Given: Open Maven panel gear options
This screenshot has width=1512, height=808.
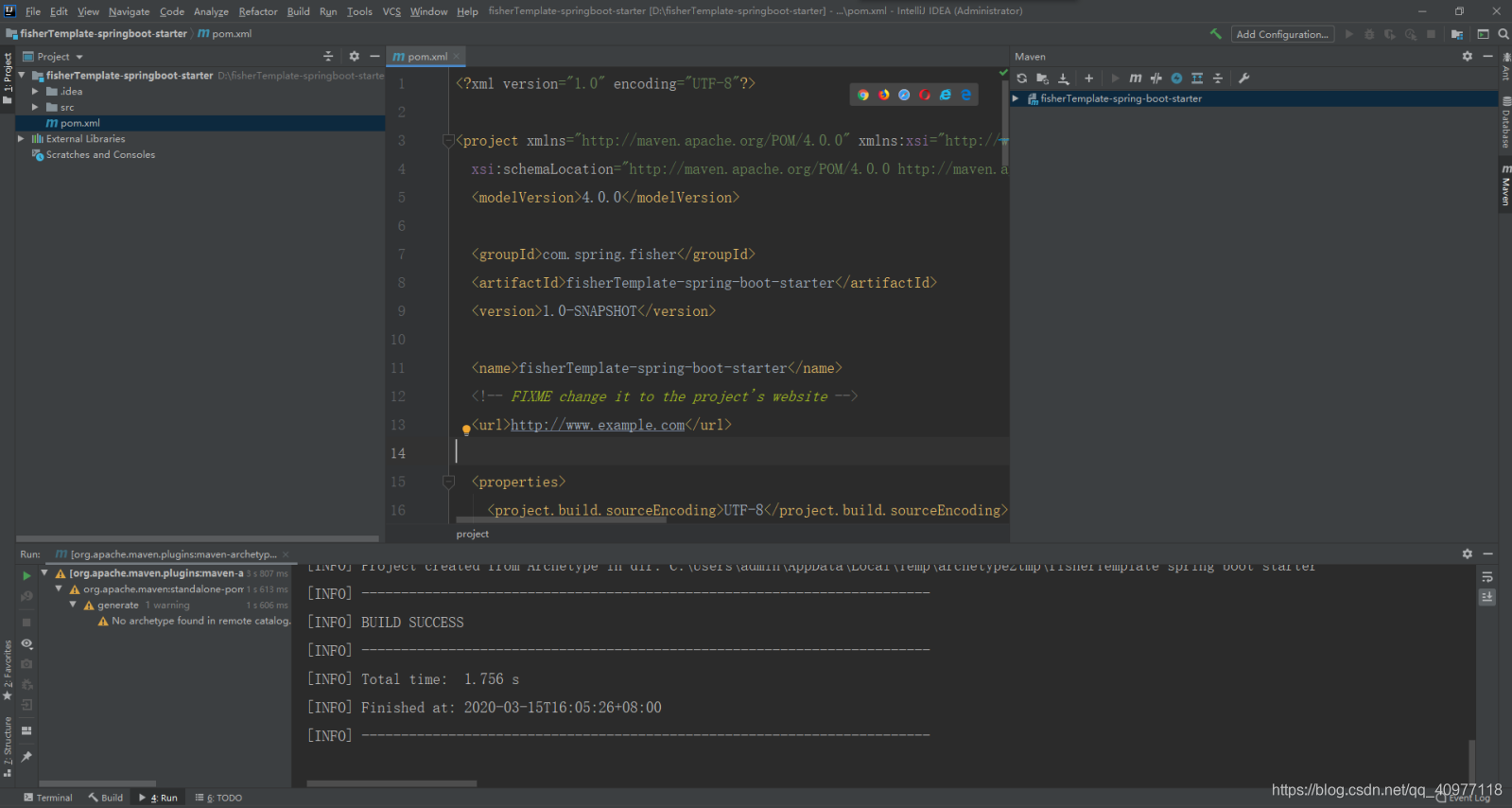Looking at the screenshot, I should pos(1467,57).
